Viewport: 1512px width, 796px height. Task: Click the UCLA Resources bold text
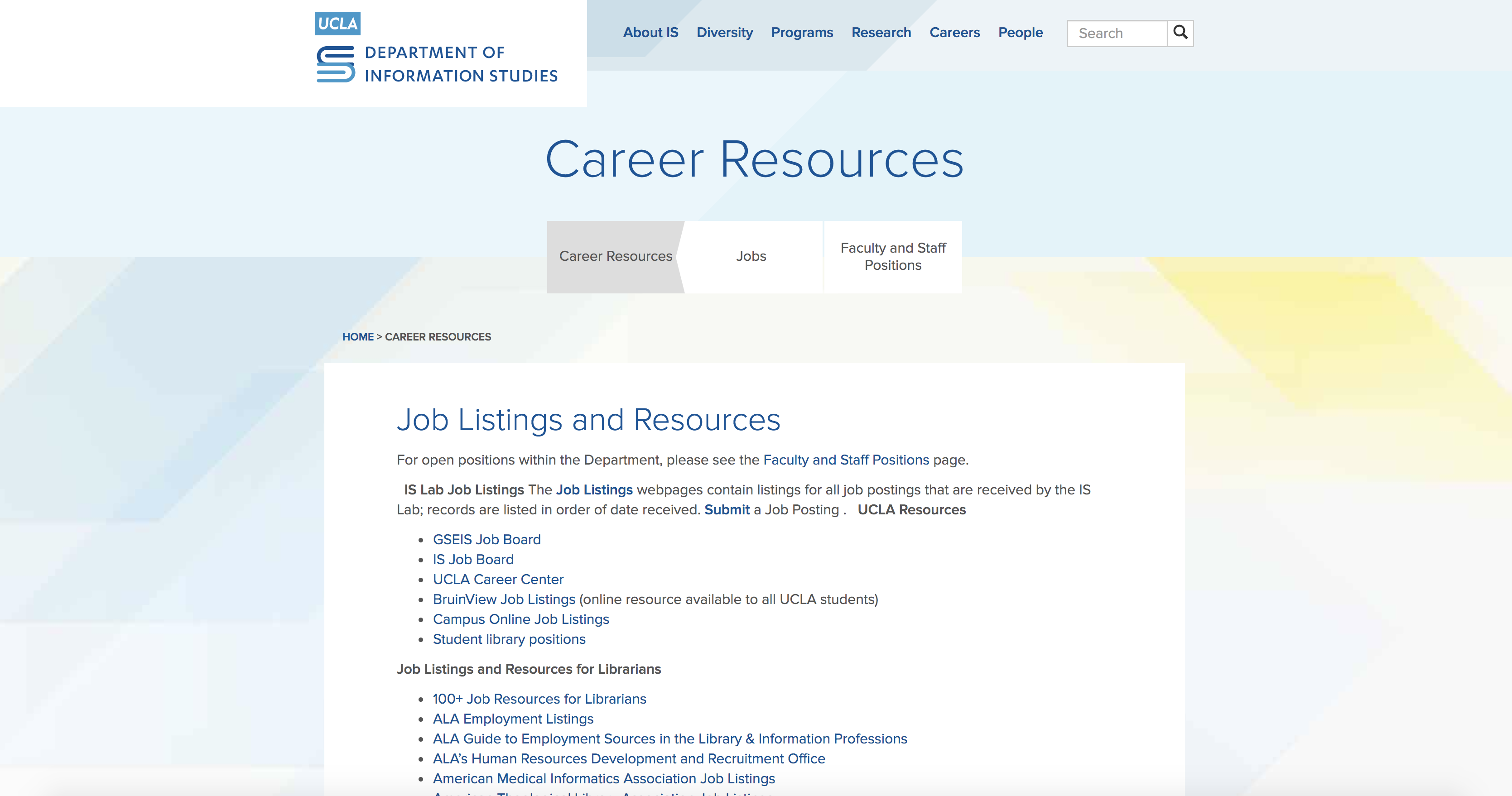[911, 510]
